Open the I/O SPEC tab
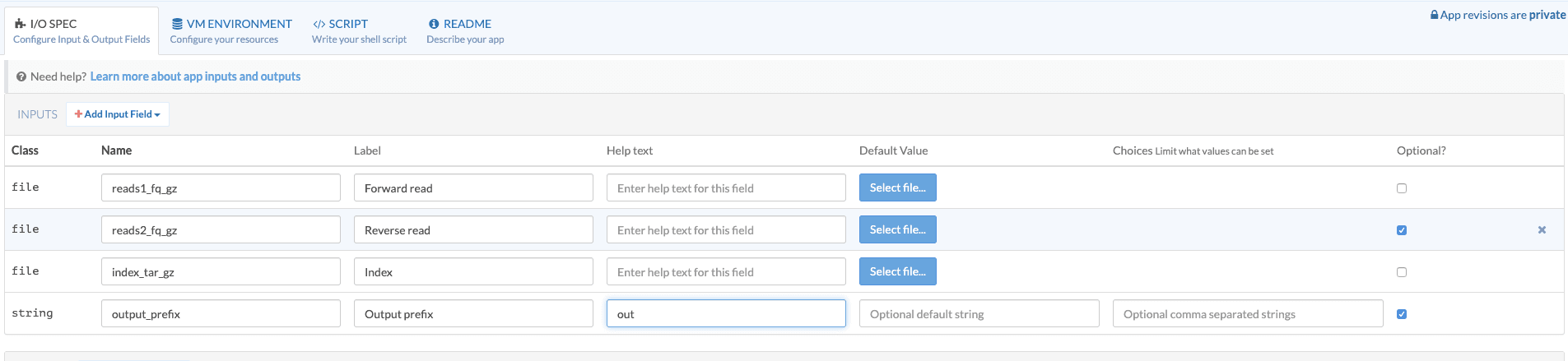This screenshot has width=1568, height=361. (81, 31)
